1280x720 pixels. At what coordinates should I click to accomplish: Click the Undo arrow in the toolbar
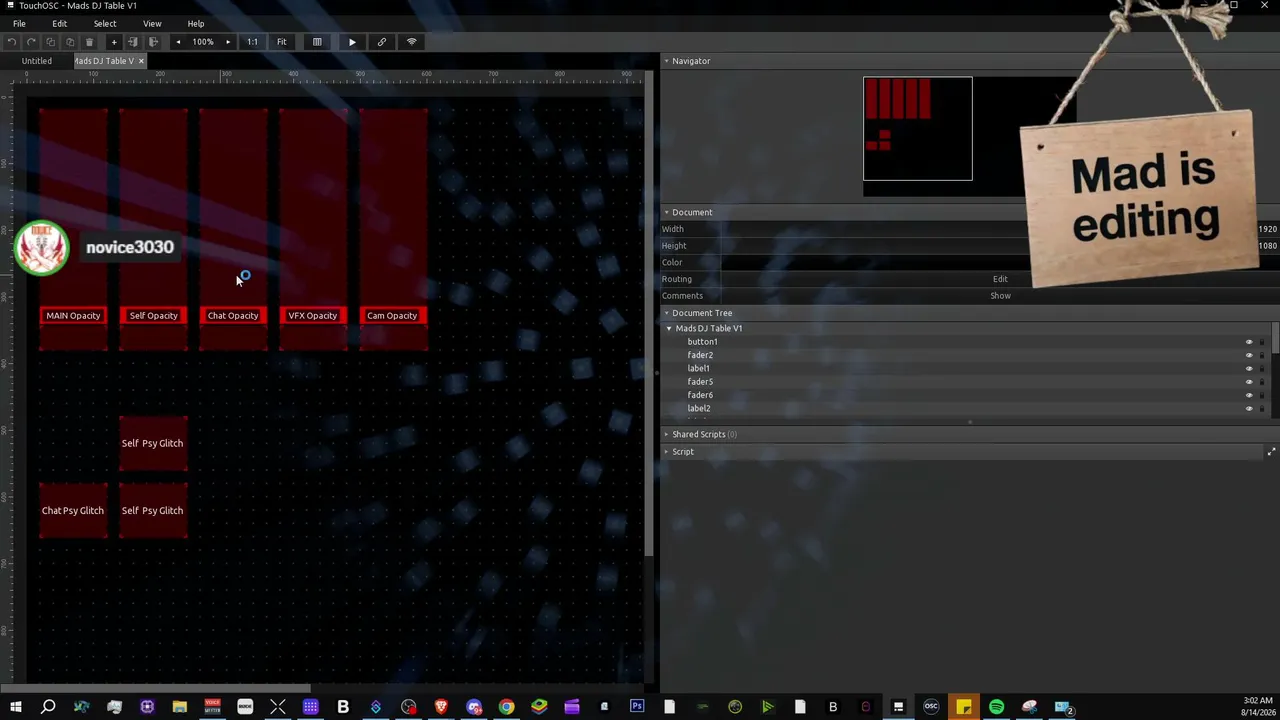pos(12,42)
